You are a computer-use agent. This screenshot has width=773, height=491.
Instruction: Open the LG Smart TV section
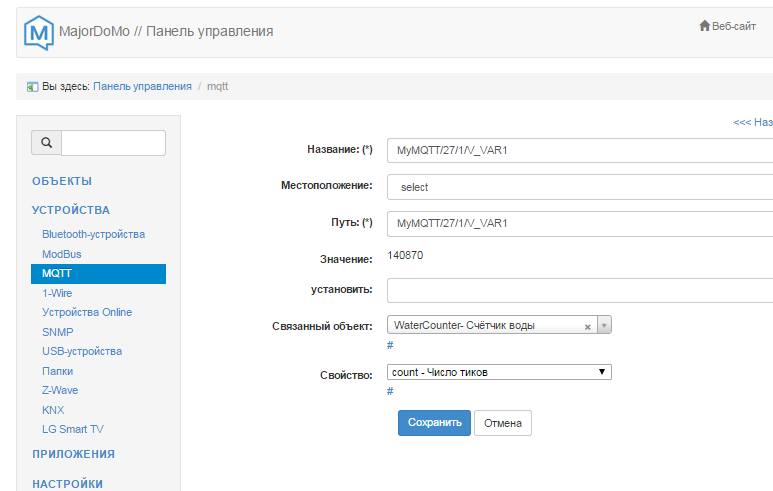[73, 429]
